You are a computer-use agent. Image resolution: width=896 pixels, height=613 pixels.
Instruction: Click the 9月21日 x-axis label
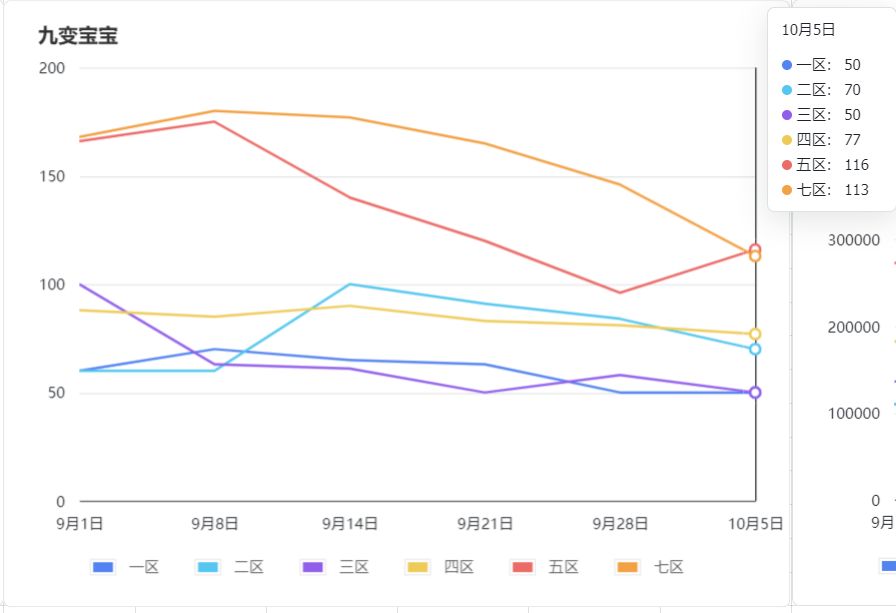485,523
